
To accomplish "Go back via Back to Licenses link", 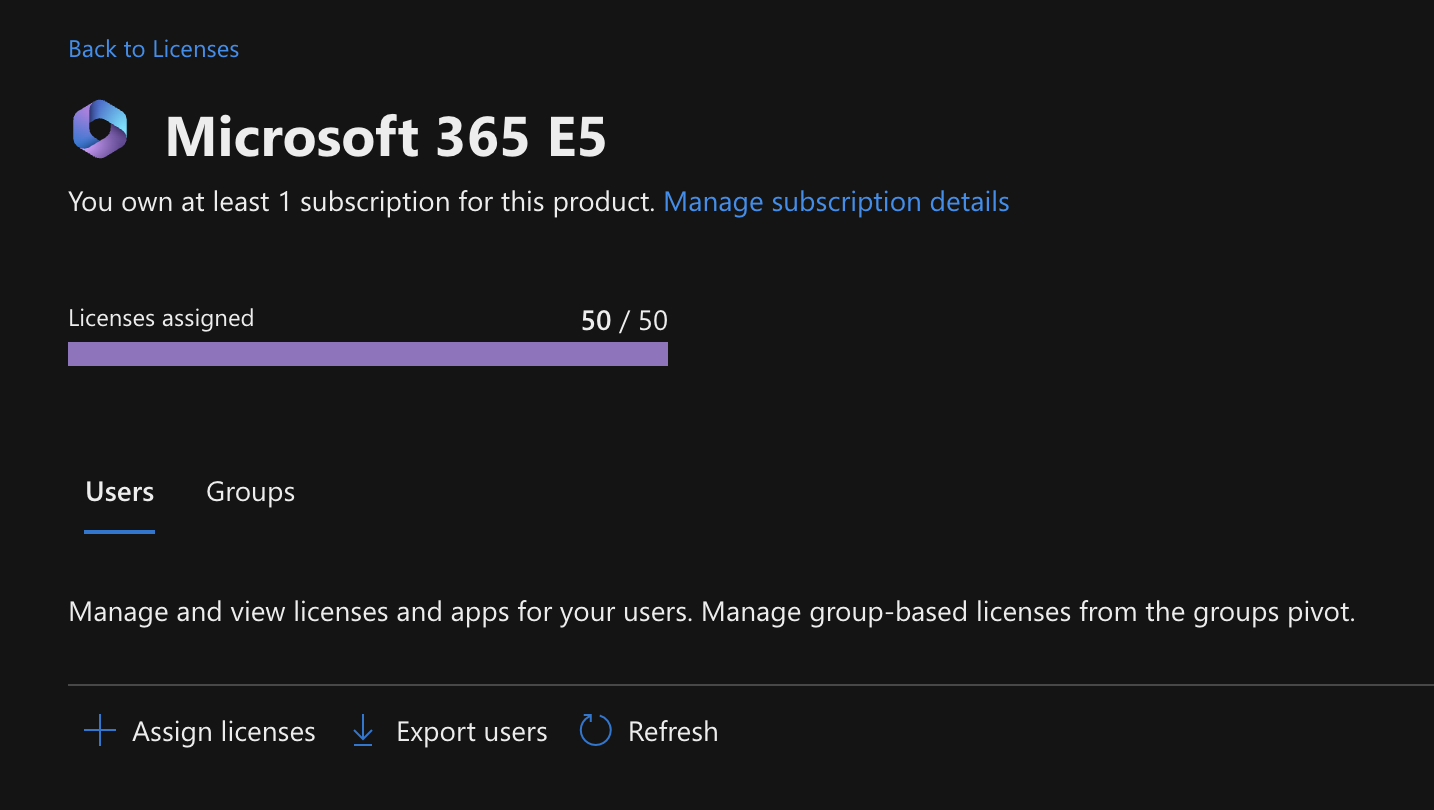I will pos(153,49).
